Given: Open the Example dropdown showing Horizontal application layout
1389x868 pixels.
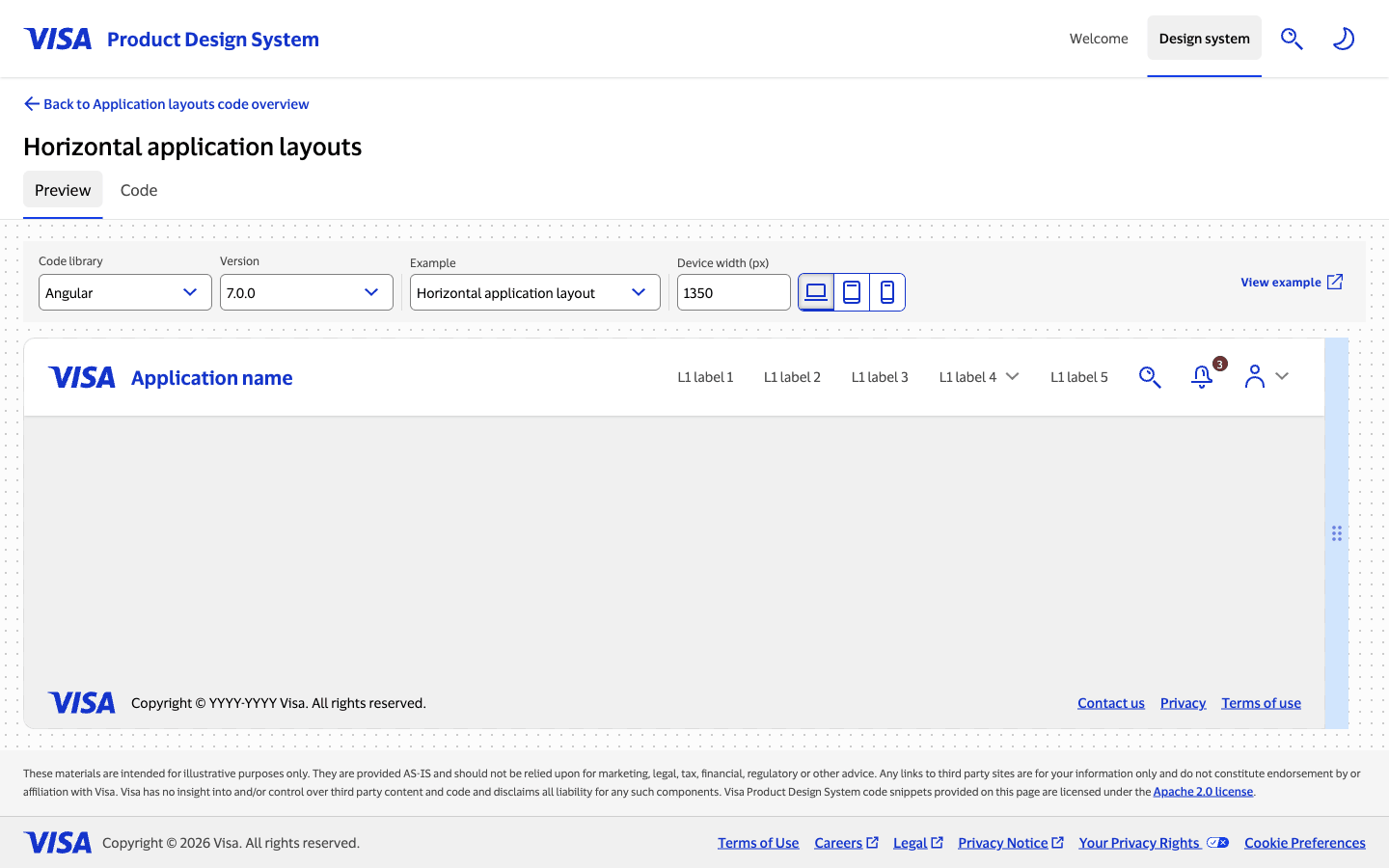Looking at the screenshot, I should (535, 292).
